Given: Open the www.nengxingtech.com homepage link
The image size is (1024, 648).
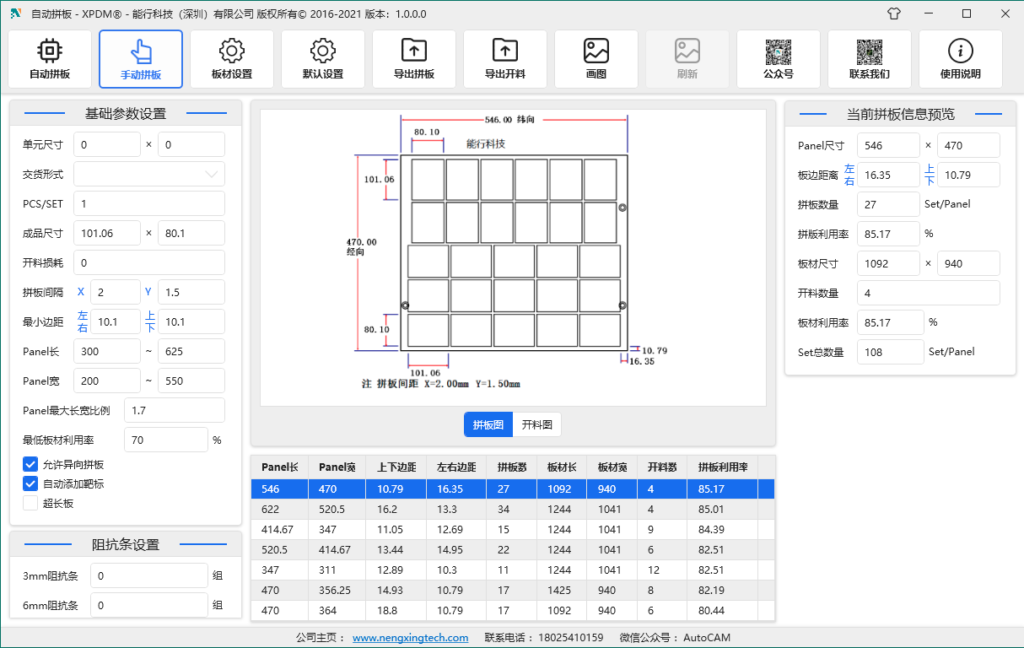Looking at the screenshot, I should [411, 637].
